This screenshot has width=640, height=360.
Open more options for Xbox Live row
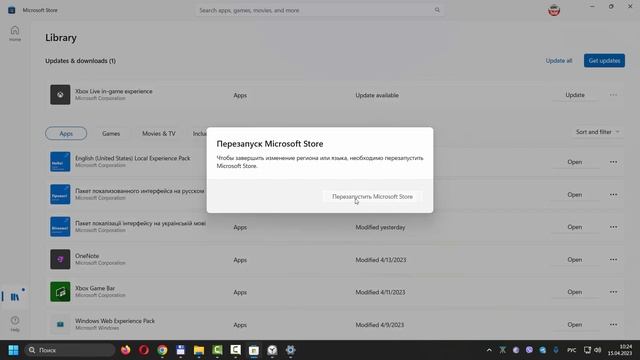tap(613, 95)
